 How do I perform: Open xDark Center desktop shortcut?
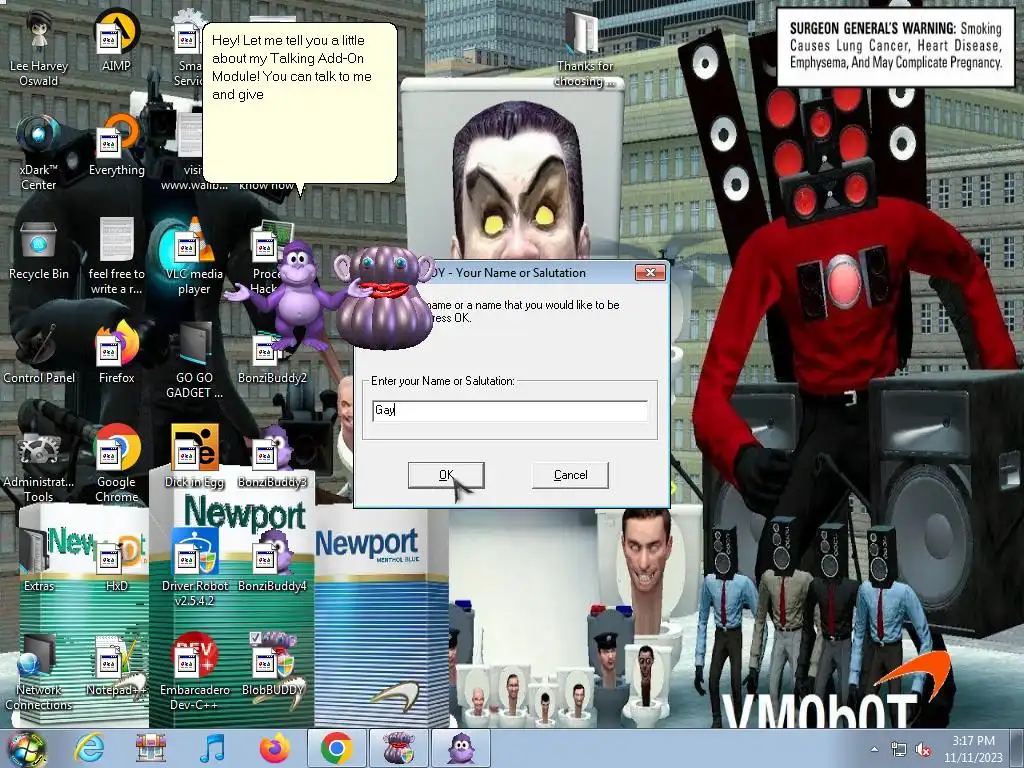tap(39, 153)
